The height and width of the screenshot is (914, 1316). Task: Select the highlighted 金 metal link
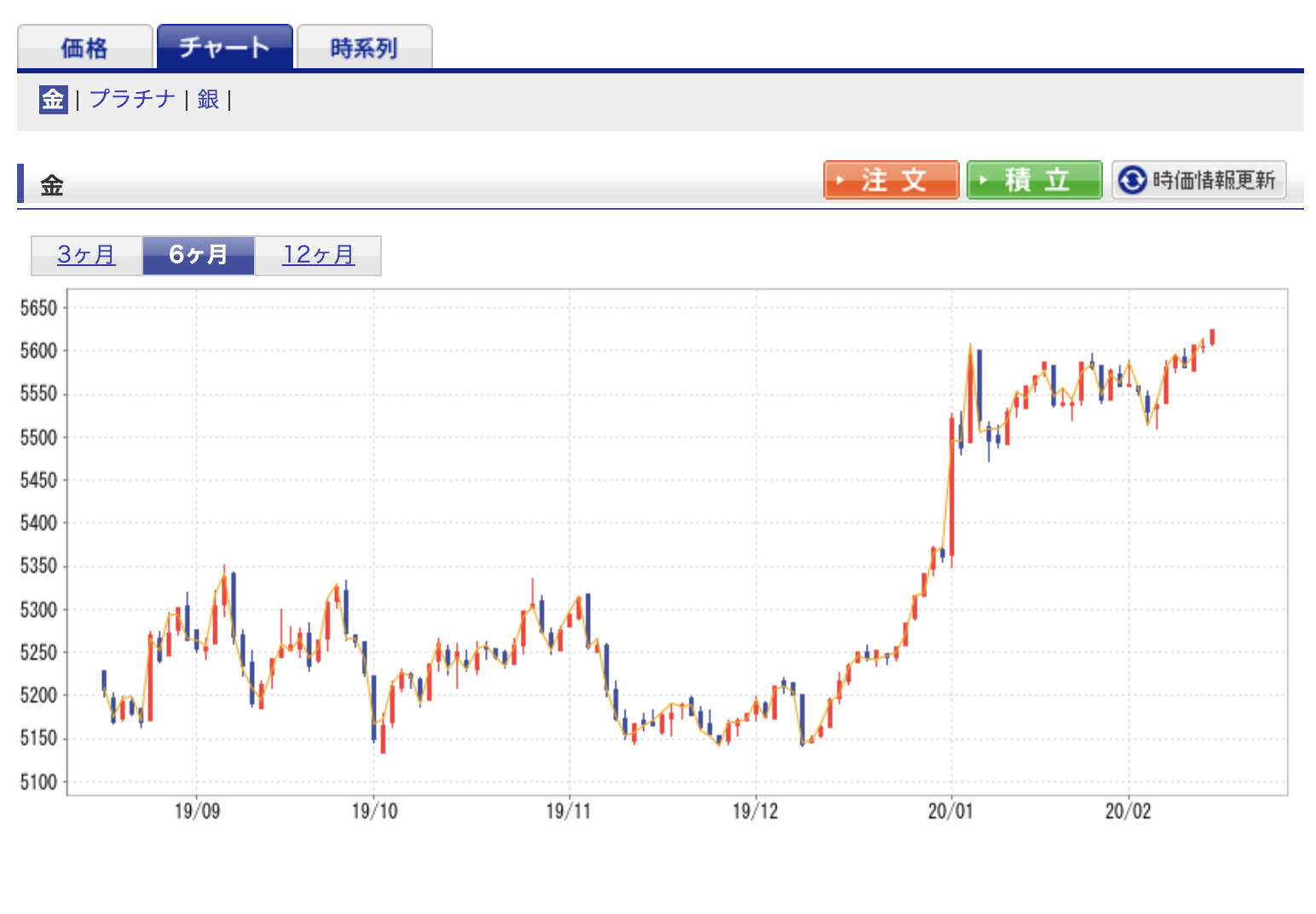click(53, 99)
